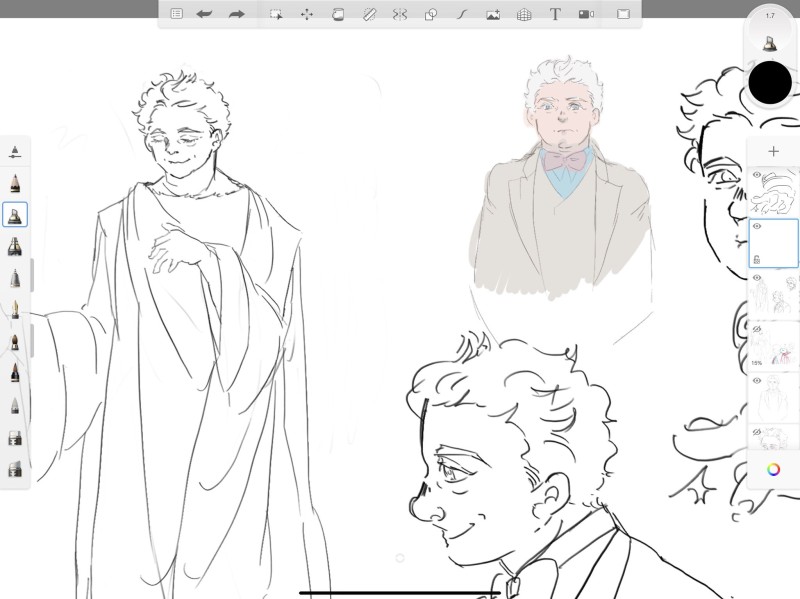
Task: Select the top hand-sketch layer thumbnail
Action: (773, 192)
